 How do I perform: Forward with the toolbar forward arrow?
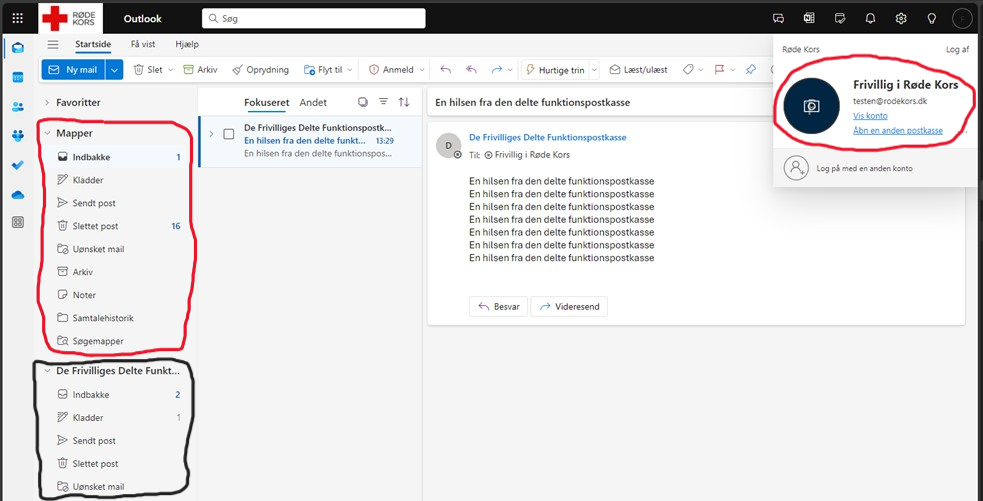[497, 70]
